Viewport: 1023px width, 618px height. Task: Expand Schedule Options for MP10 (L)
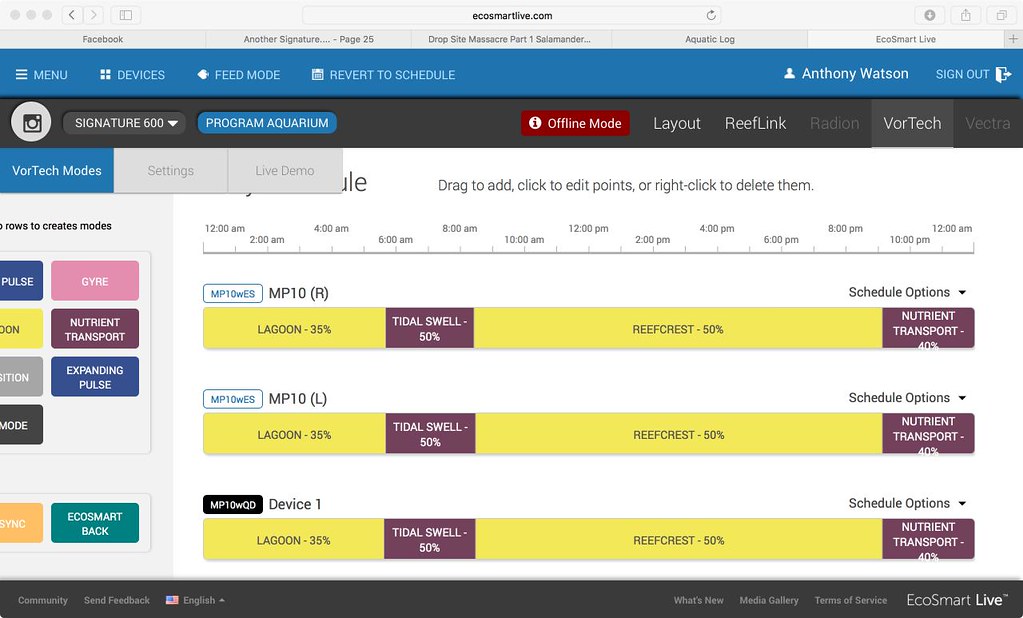907,398
